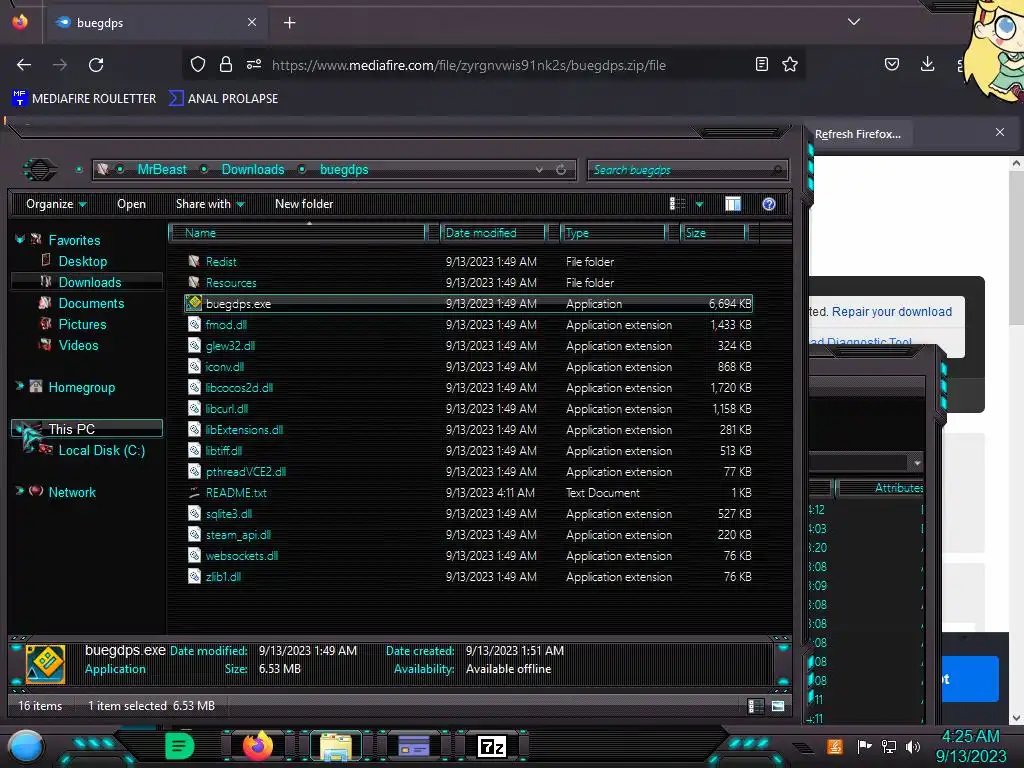Open site permissions icon in address bar
Screen dimensions: 1024x768
254,64
